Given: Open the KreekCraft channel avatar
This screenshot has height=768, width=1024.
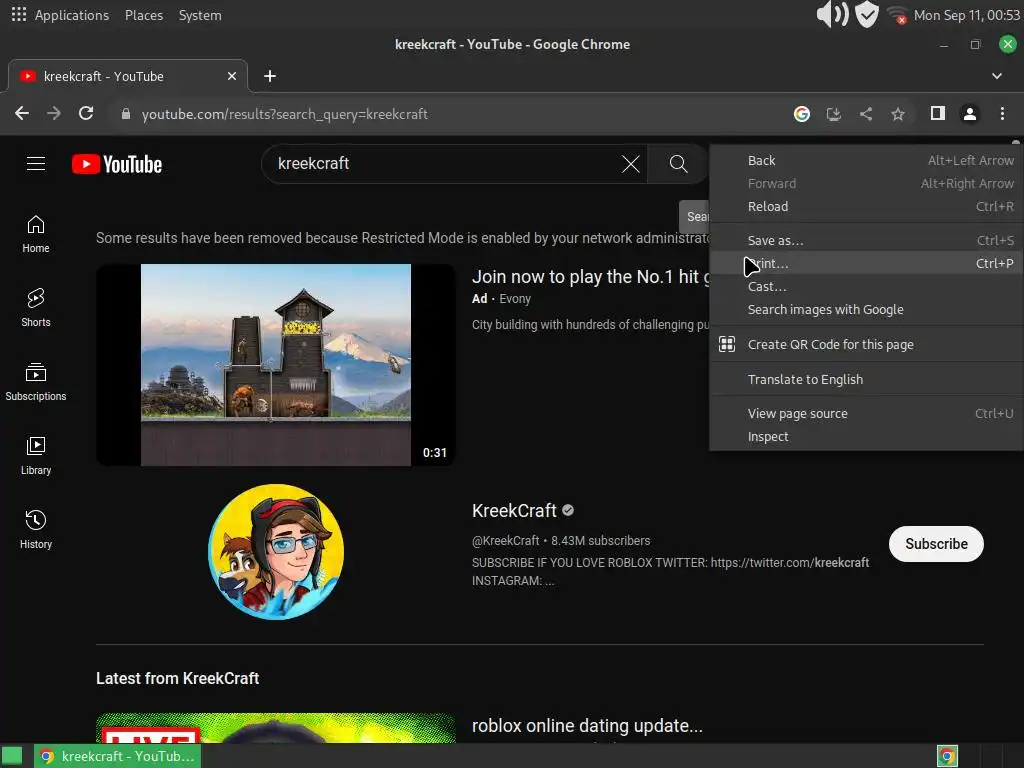Looking at the screenshot, I should pyautogui.click(x=276, y=552).
